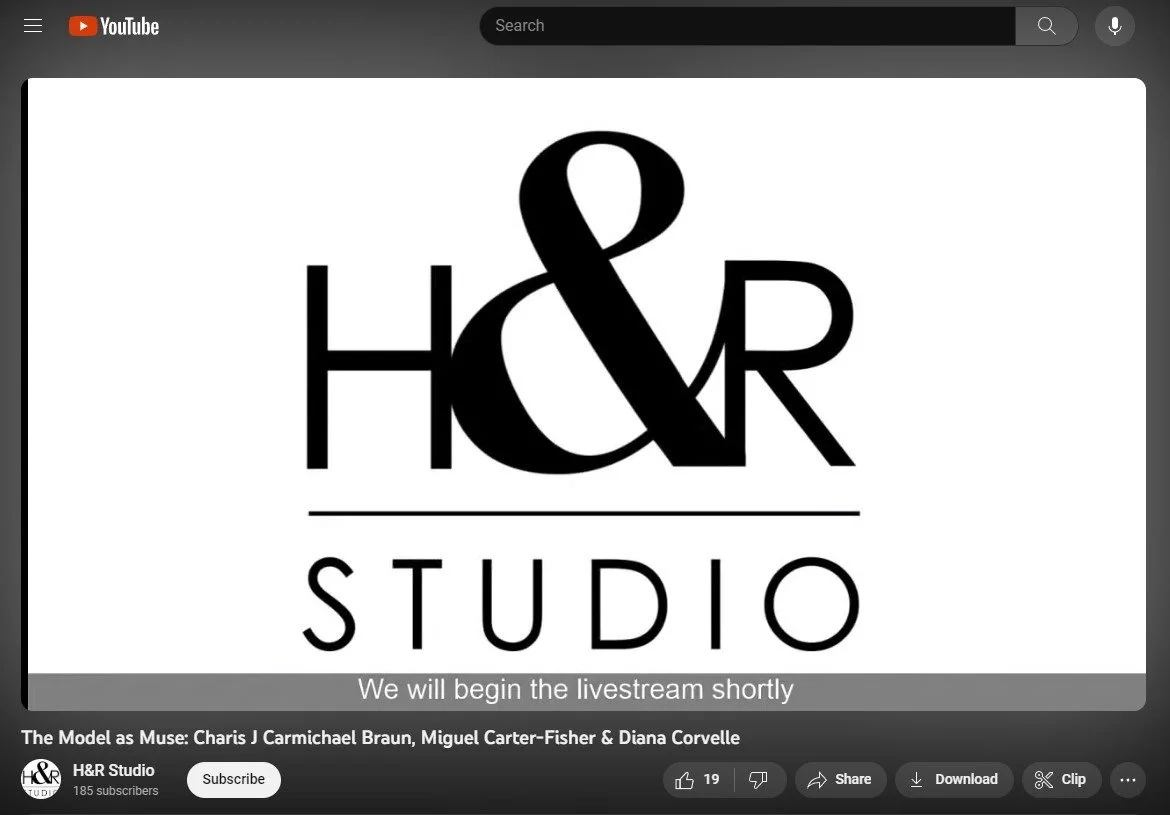Click the 185 subscribers text
Screen dimensions: 1170x815
(x=116, y=790)
